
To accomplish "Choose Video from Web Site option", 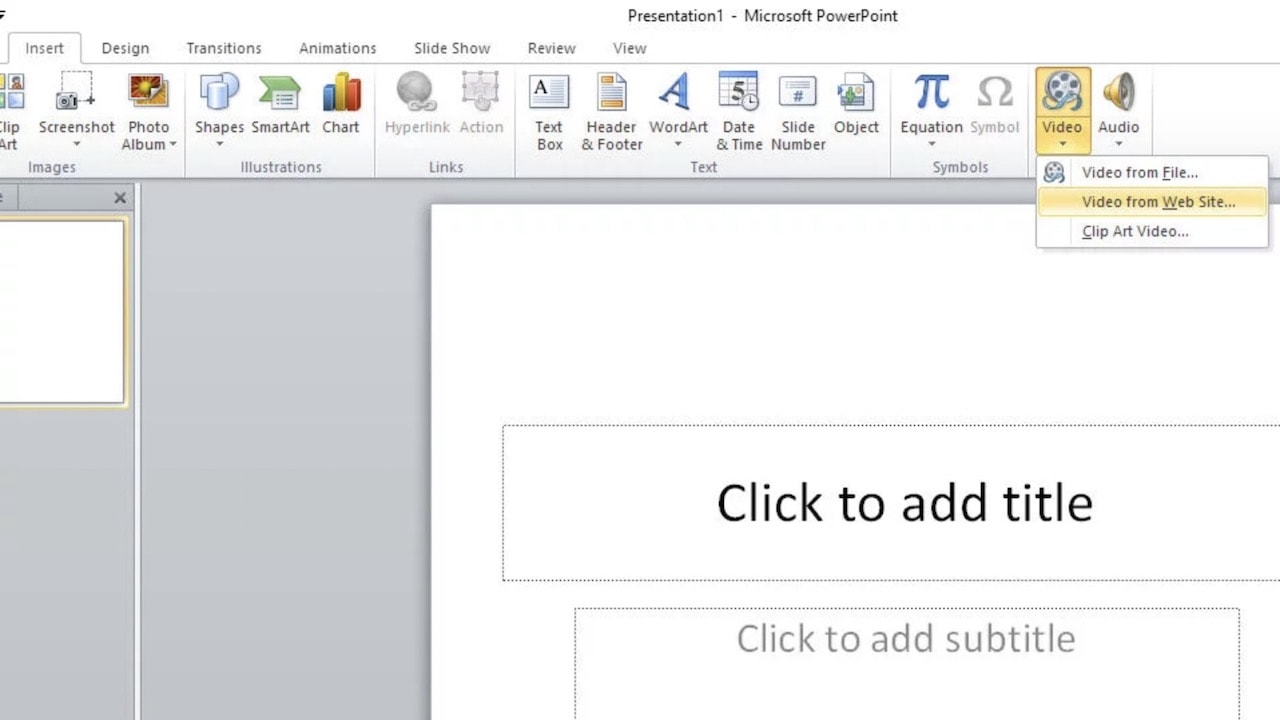I will 1152,202.
